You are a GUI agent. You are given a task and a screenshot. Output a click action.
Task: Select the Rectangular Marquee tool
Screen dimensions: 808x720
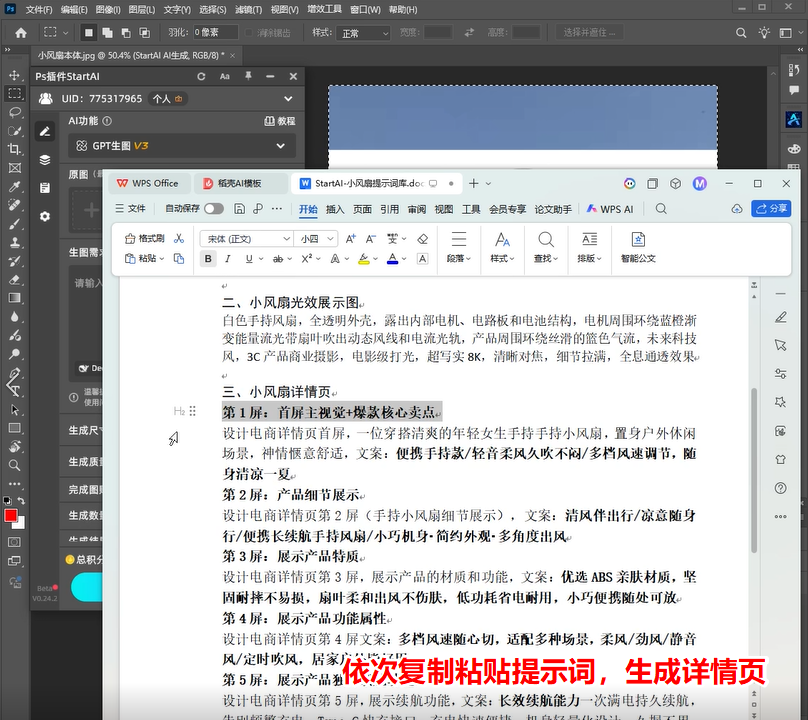[x=14, y=93]
